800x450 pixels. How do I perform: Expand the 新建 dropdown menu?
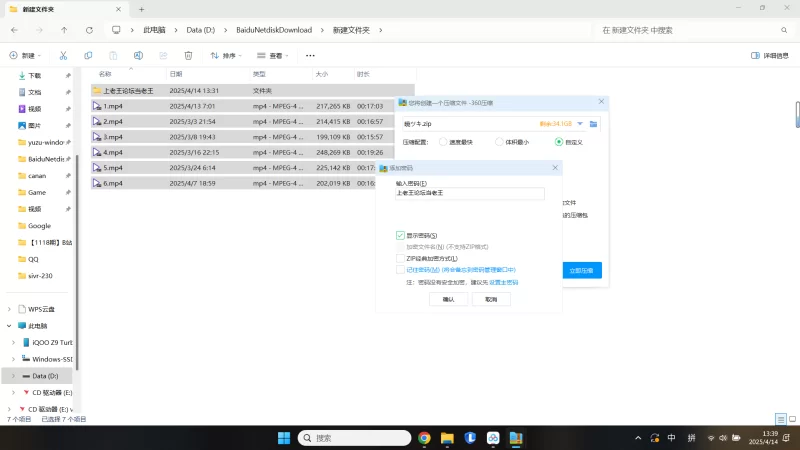pyautogui.click(x=27, y=56)
